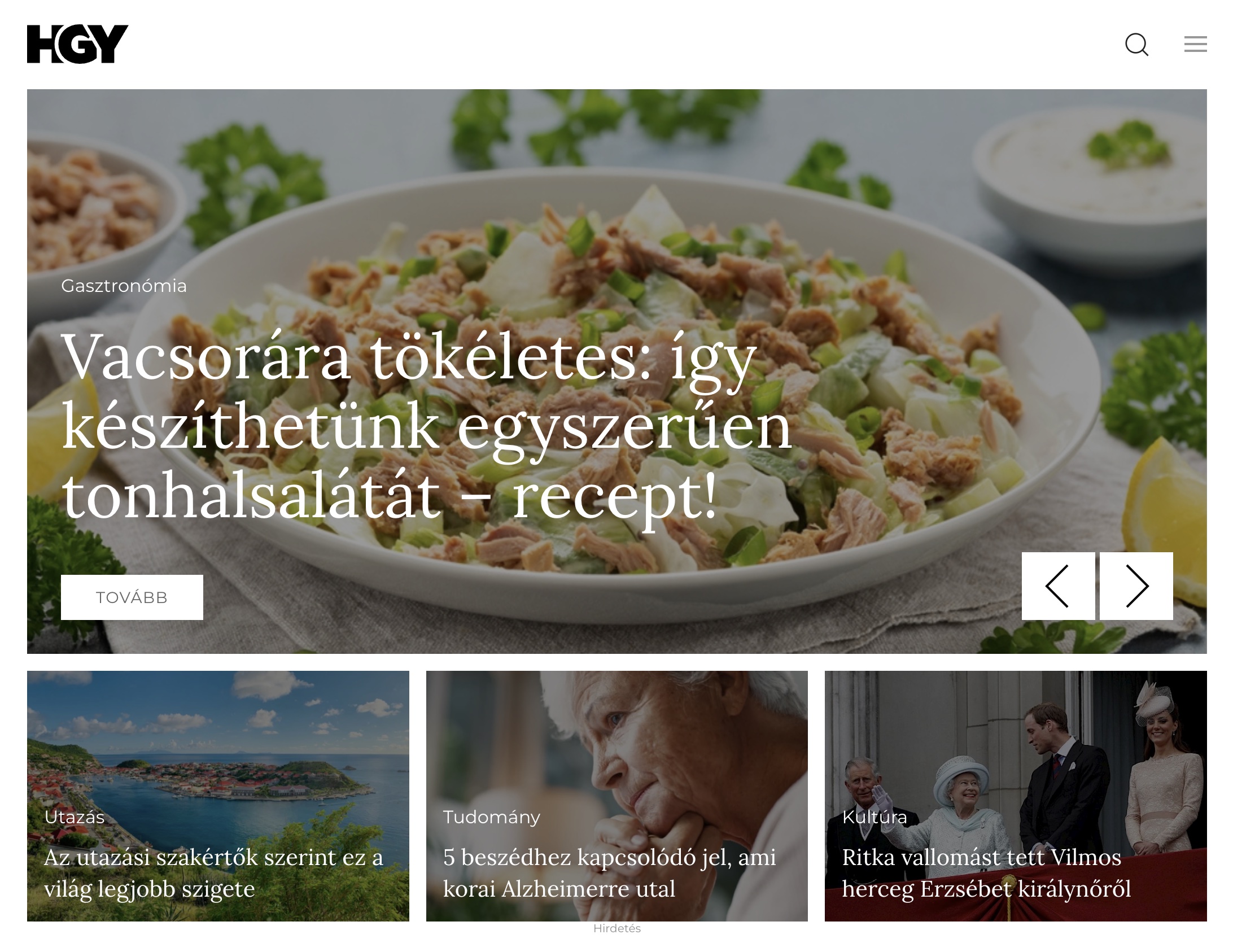Open article about world's best island

(213, 873)
